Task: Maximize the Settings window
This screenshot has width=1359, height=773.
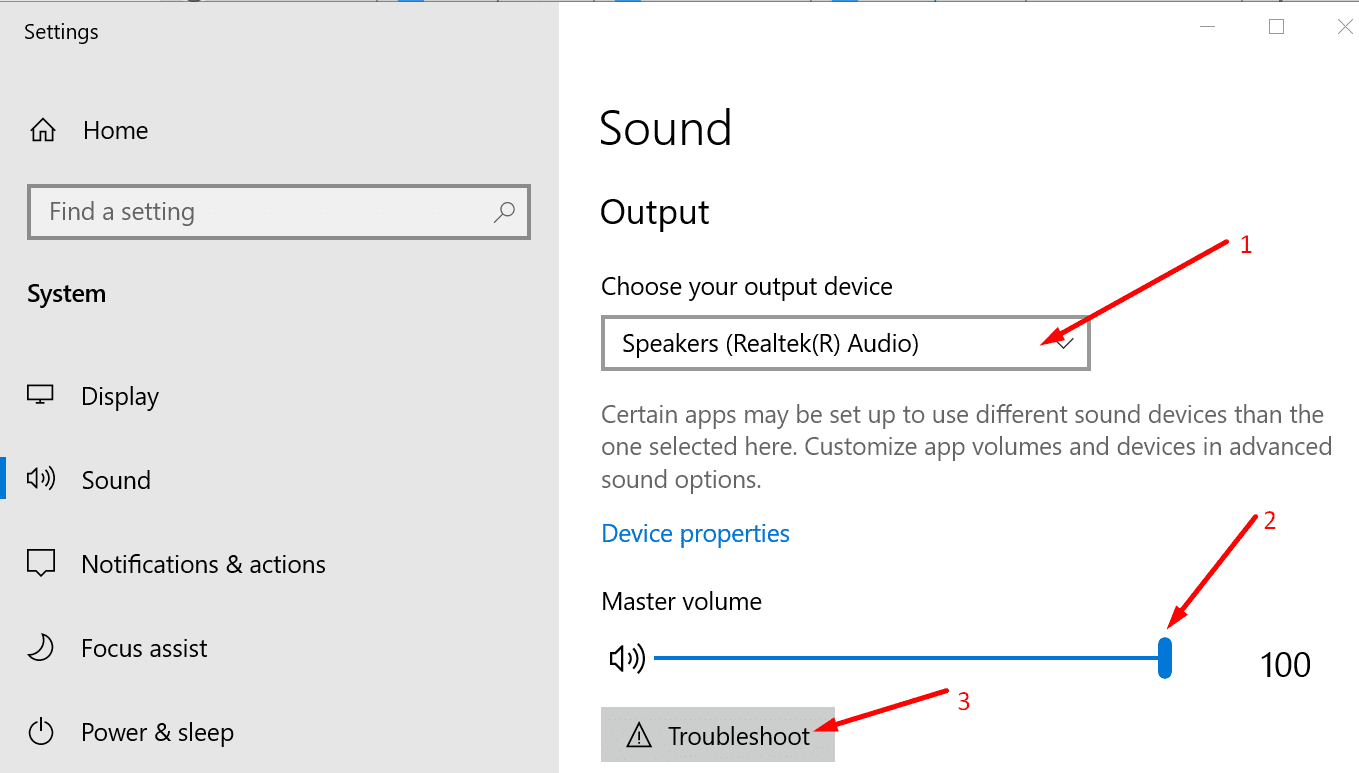Action: click(1276, 28)
